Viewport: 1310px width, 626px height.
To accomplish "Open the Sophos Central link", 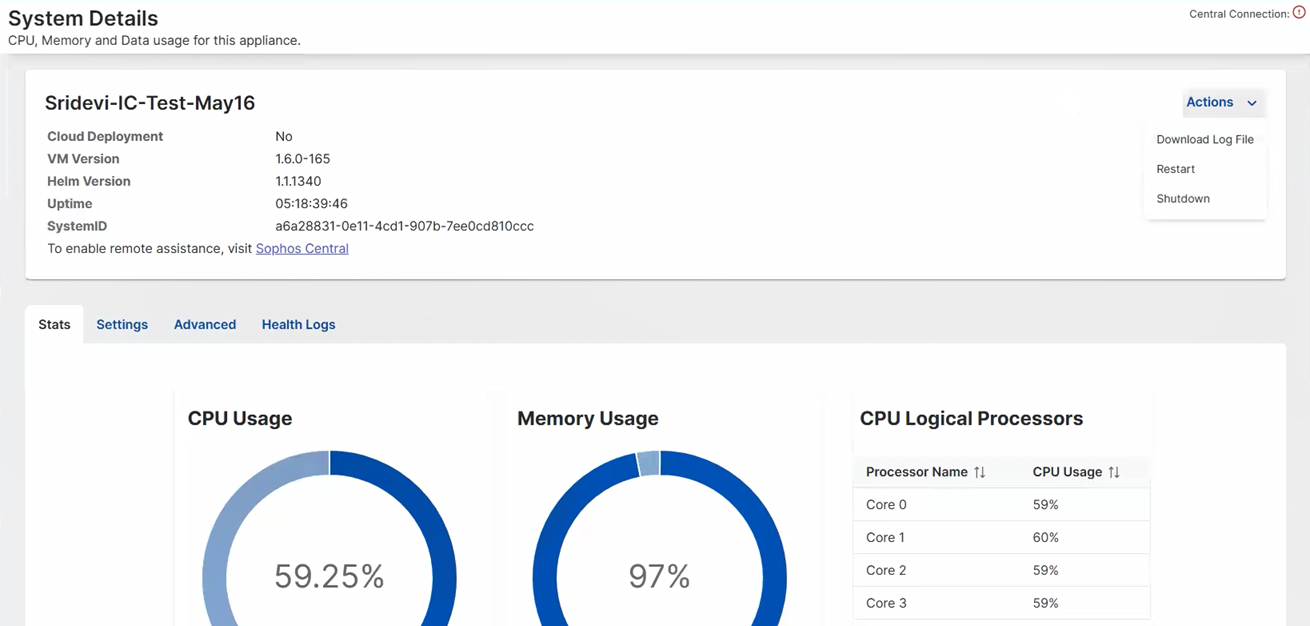I will click(302, 248).
